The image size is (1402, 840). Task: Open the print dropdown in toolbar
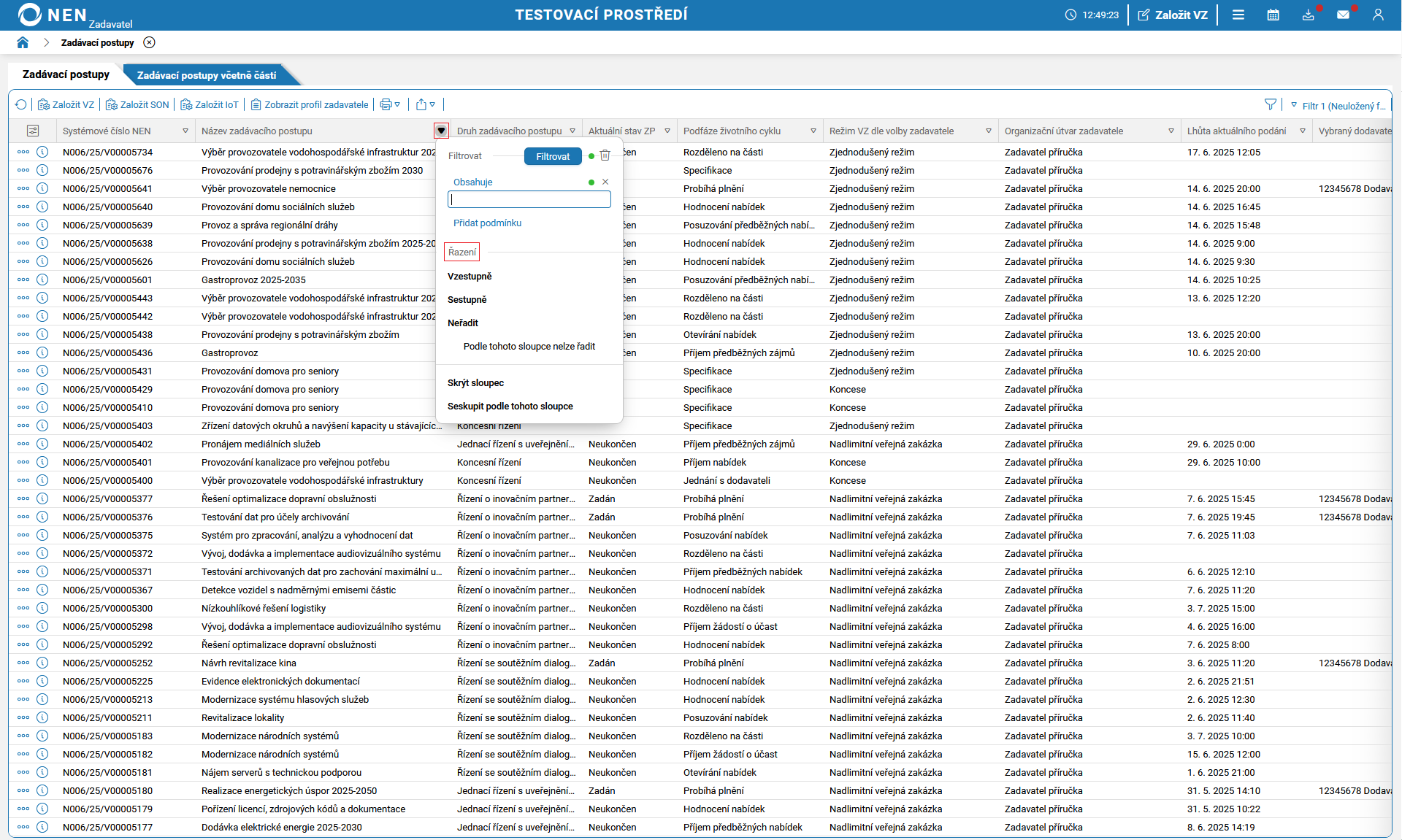pyautogui.click(x=390, y=105)
